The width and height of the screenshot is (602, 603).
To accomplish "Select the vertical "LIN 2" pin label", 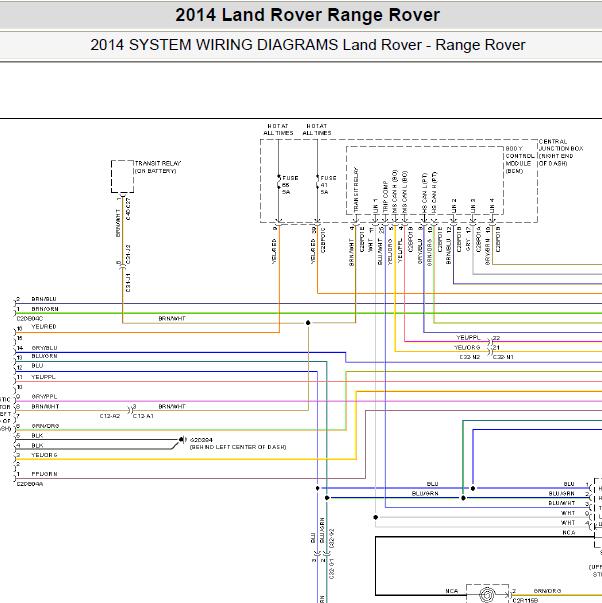I will point(454,206).
